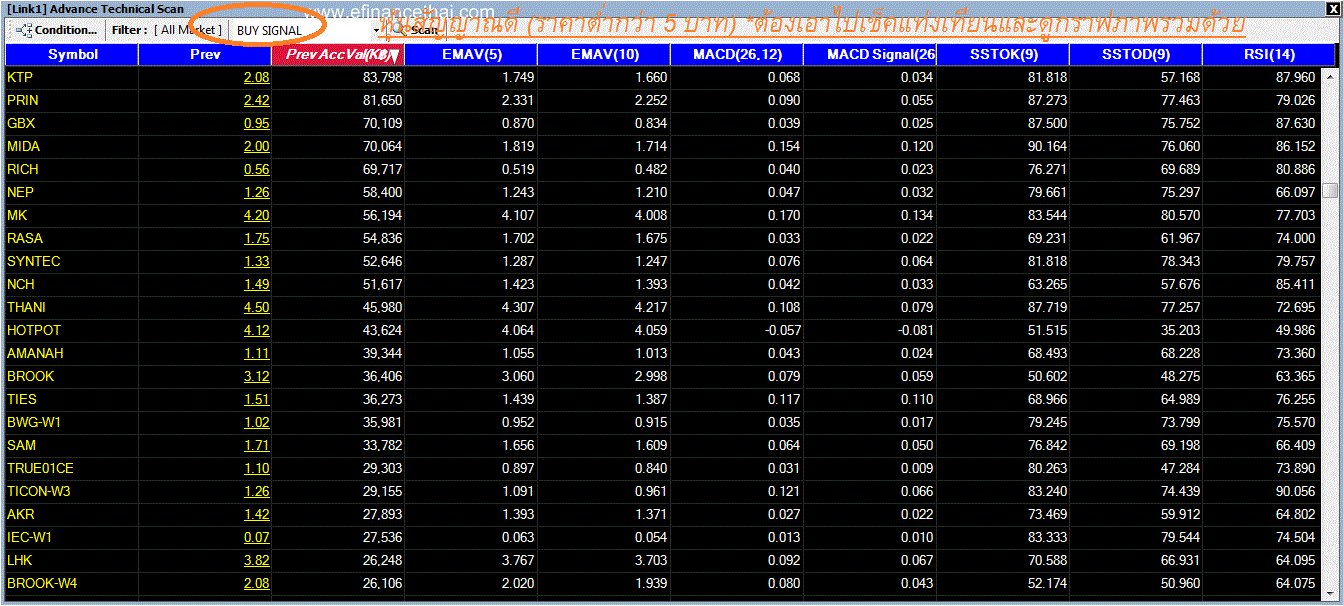
Task: Click the vertical scrollbar thumb
Action: [1330, 191]
